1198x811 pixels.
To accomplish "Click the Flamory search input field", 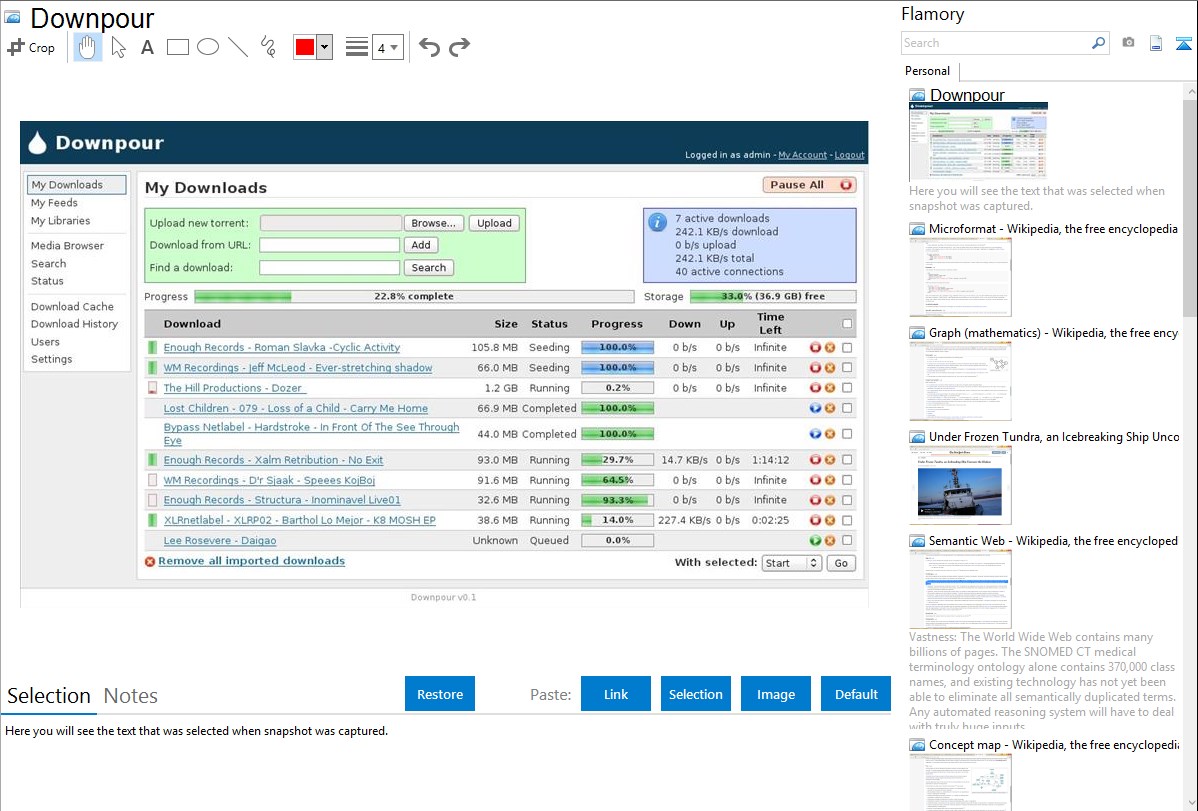I will coord(996,43).
